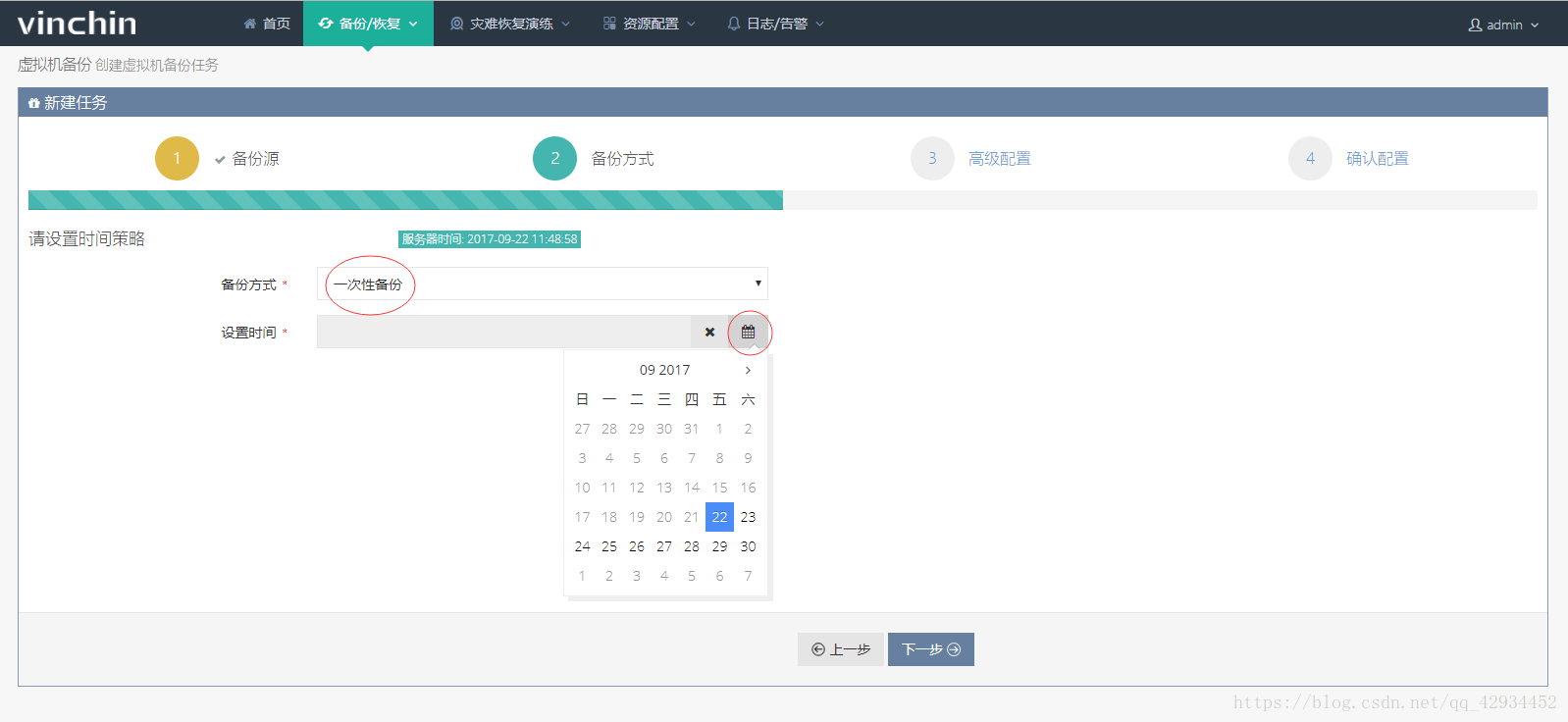Click step 2 backup mode circle

(554, 158)
